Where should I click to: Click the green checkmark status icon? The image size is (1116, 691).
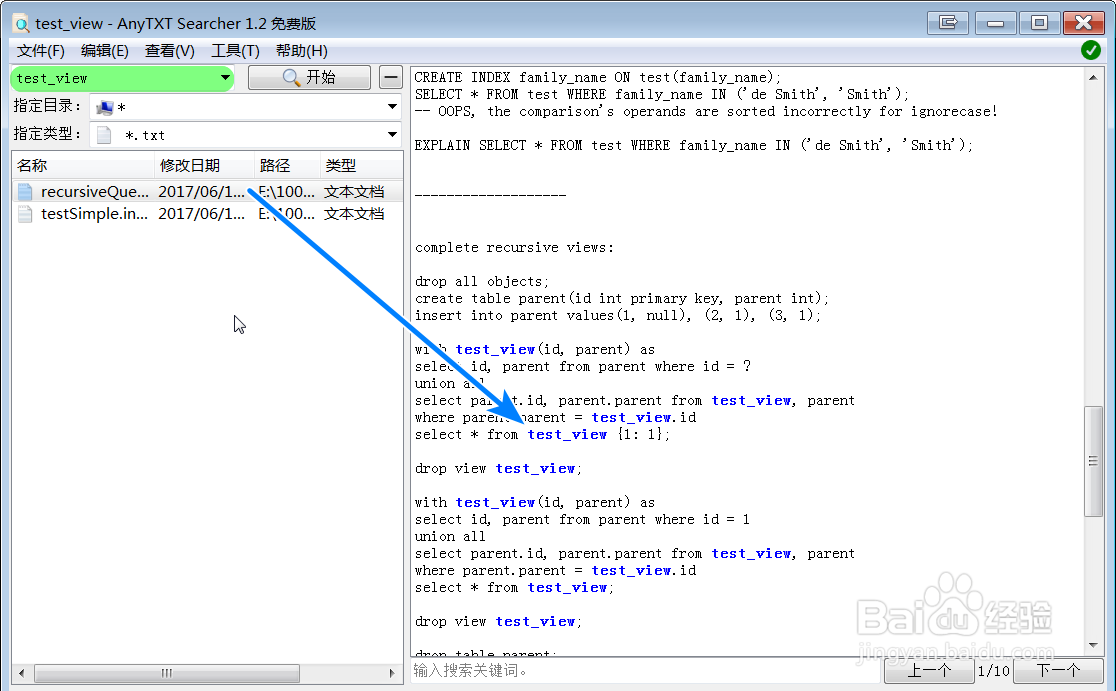1090,51
